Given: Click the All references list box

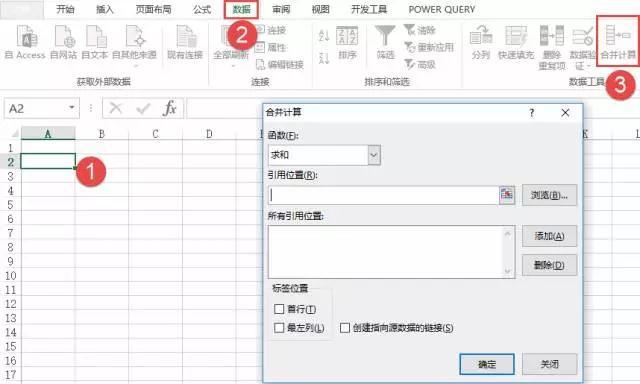Looking at the screenshot, I should 391,252.
